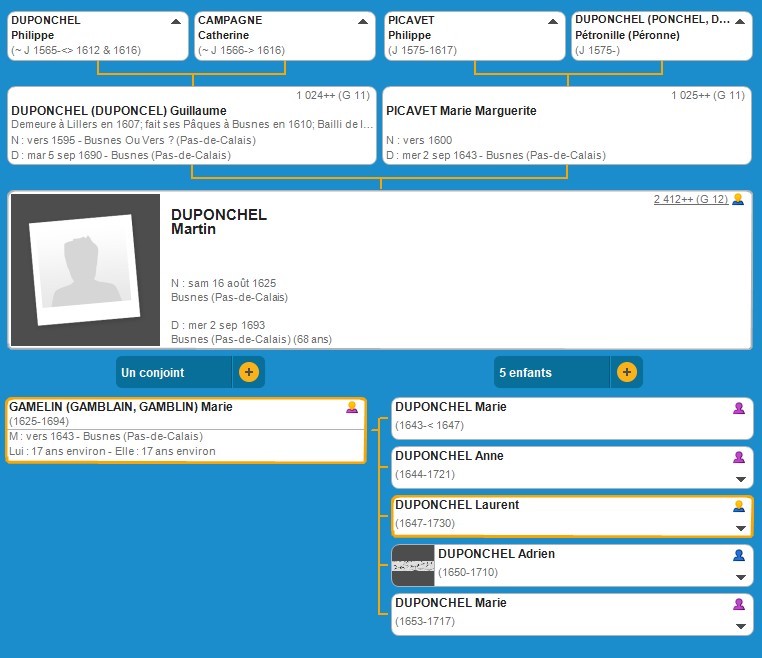The width and height of the screenshot is (762, 658).
Task: Click the plus icon beside 5 enfants
Action: point(626,372)
